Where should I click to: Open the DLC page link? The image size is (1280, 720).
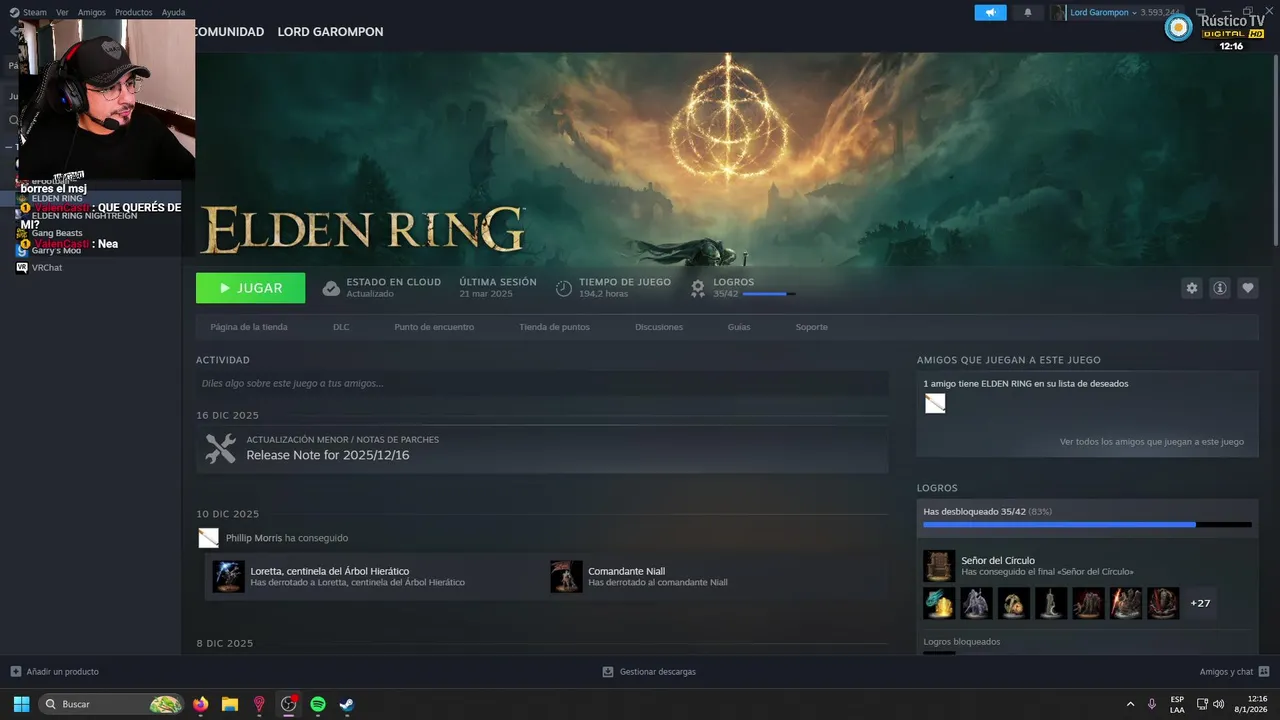[x=341, y=327]
